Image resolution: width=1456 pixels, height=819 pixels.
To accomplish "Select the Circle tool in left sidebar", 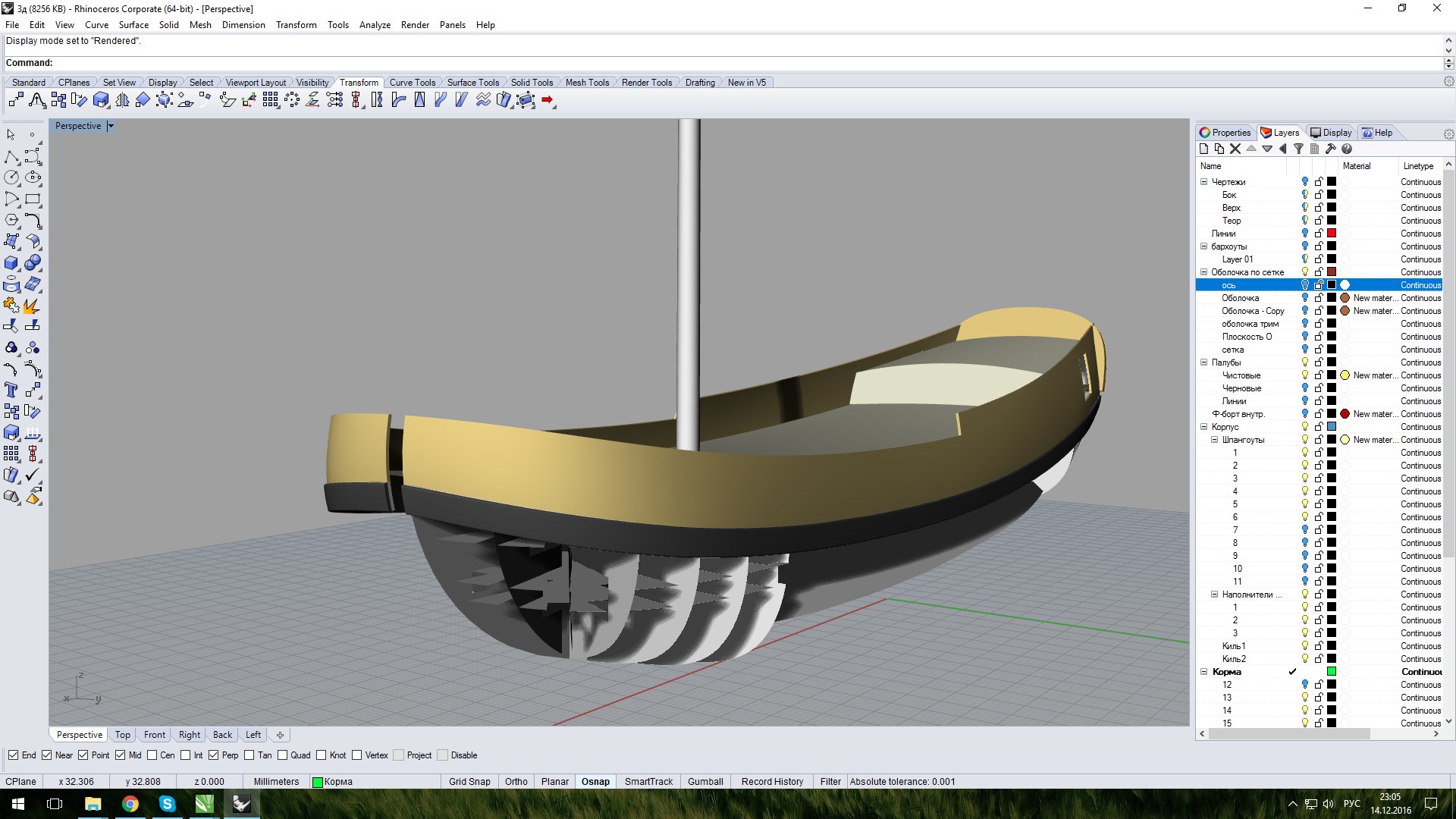I will pos(11,177).
